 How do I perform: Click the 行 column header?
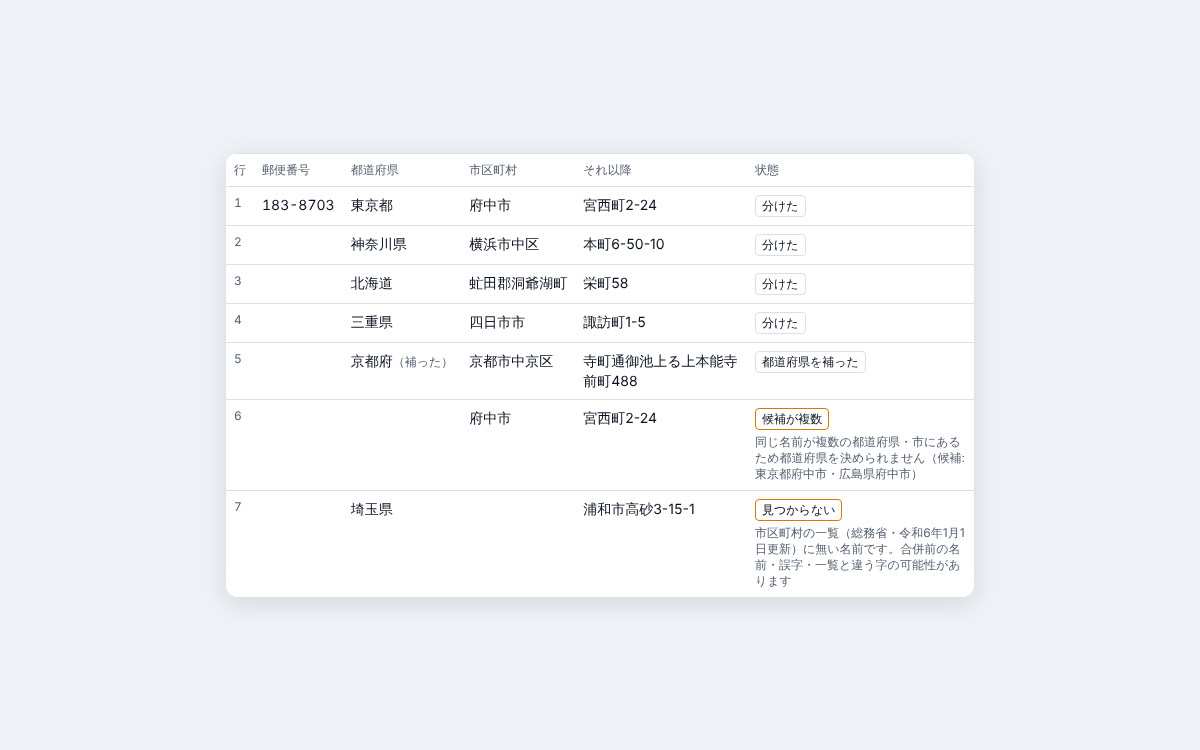coord(240,170)
